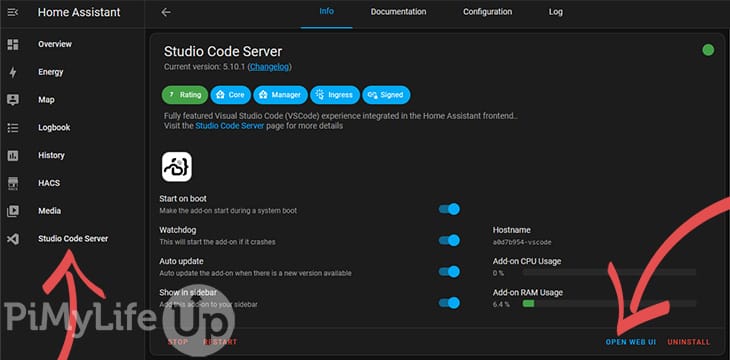The image size is (730, 360).
Task: Click the VS Code sidebar icon
Action: point(13,239)
